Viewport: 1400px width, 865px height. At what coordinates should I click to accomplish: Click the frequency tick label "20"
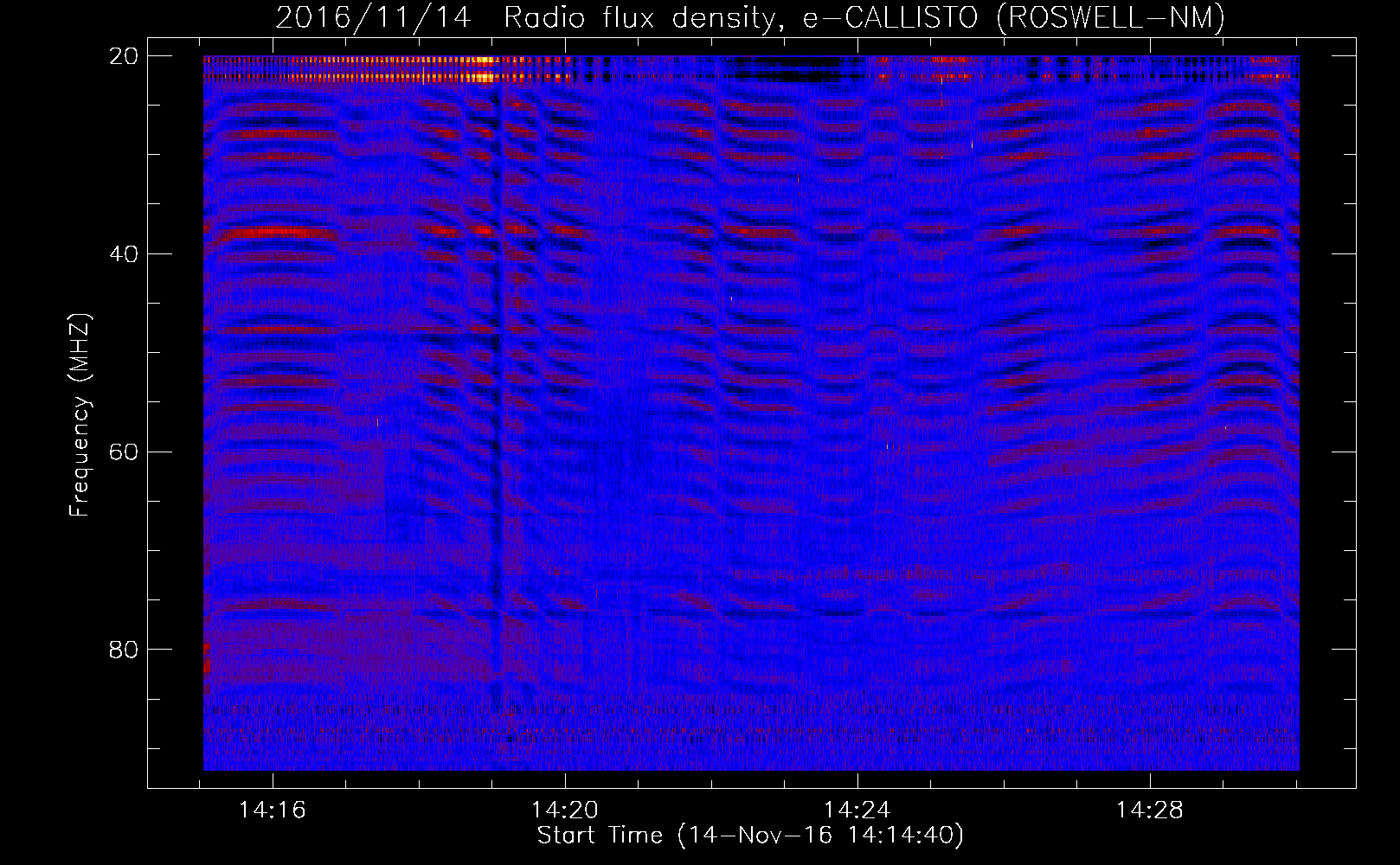[124, 56]
